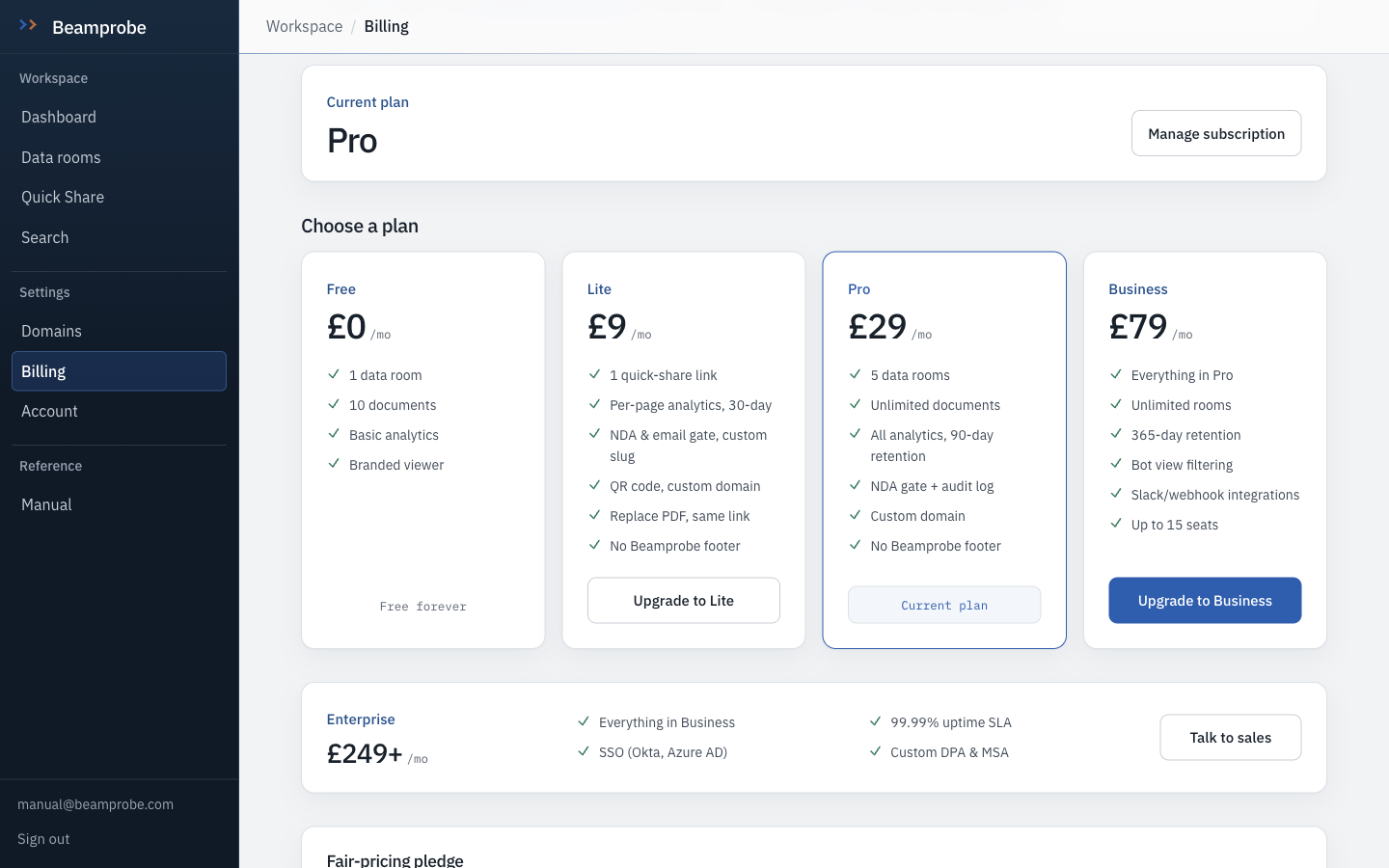Viewport: 1389px width, 868px height.
Task: Click checkmark icon next to 'Bot view filtering'
Action: pyautogui.click(x=1116, y=464)
